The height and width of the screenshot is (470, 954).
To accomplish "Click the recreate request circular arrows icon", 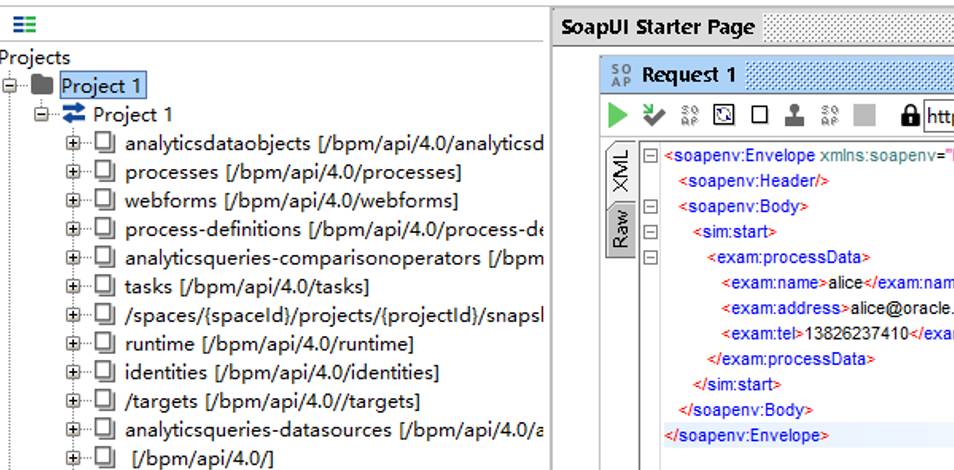I will tap(724, 115).
